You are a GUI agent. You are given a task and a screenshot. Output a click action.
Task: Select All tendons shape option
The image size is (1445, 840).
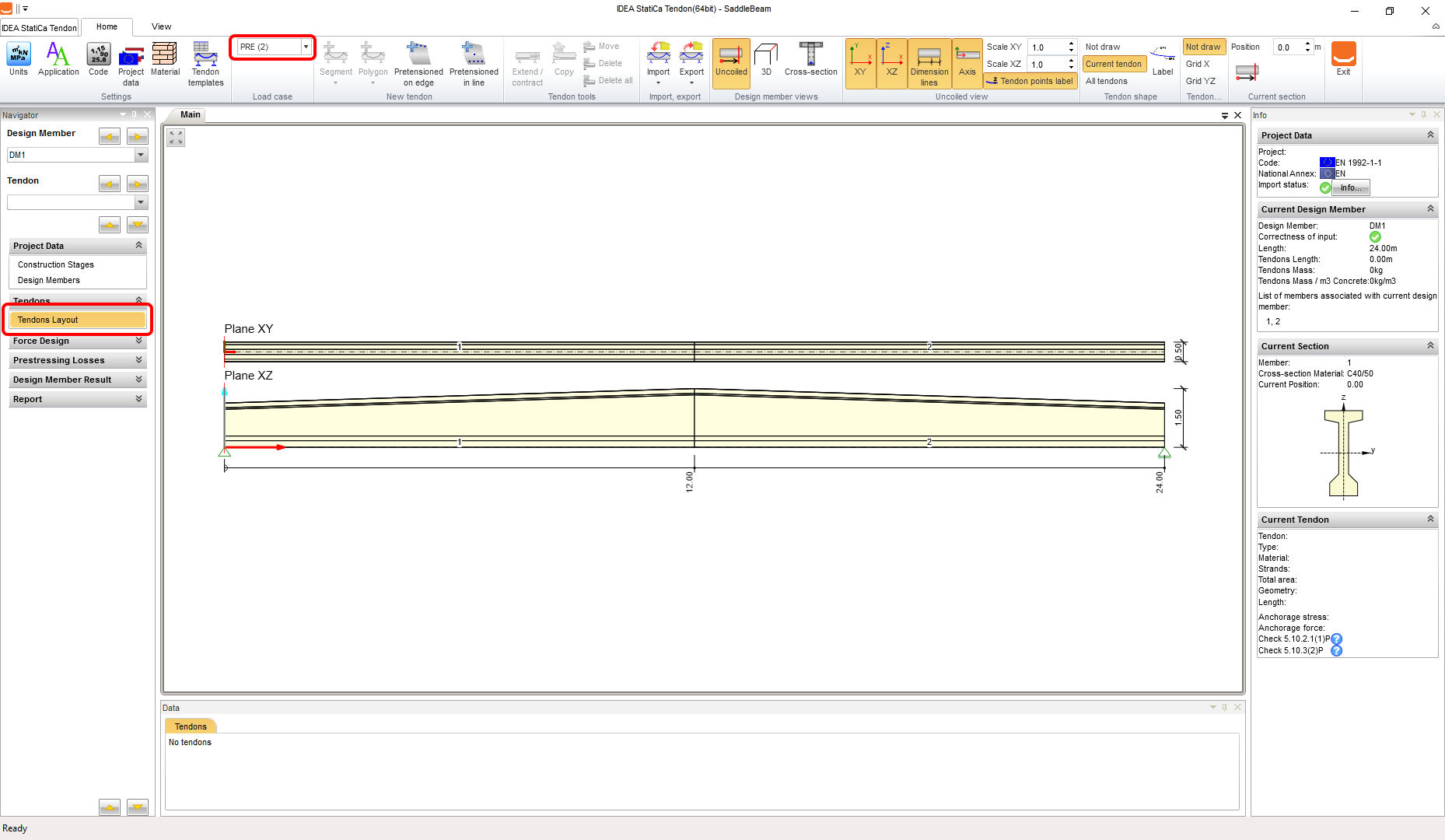point(1106,81)
